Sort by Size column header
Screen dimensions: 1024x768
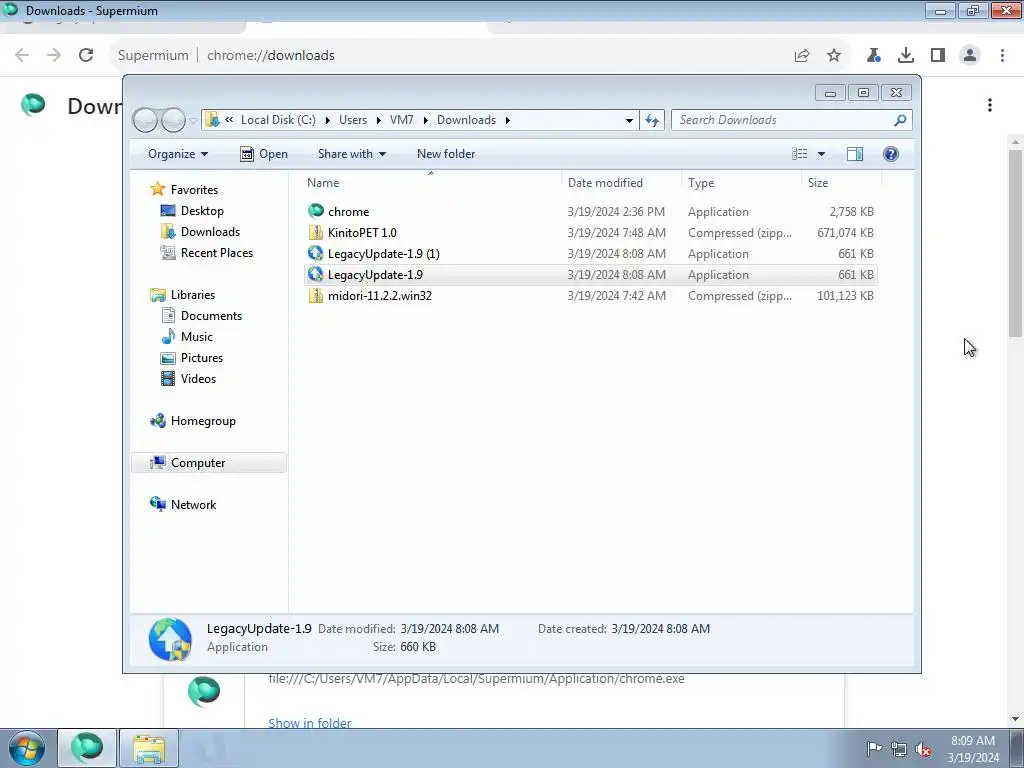pyautogui.click(x=841, y=183)
